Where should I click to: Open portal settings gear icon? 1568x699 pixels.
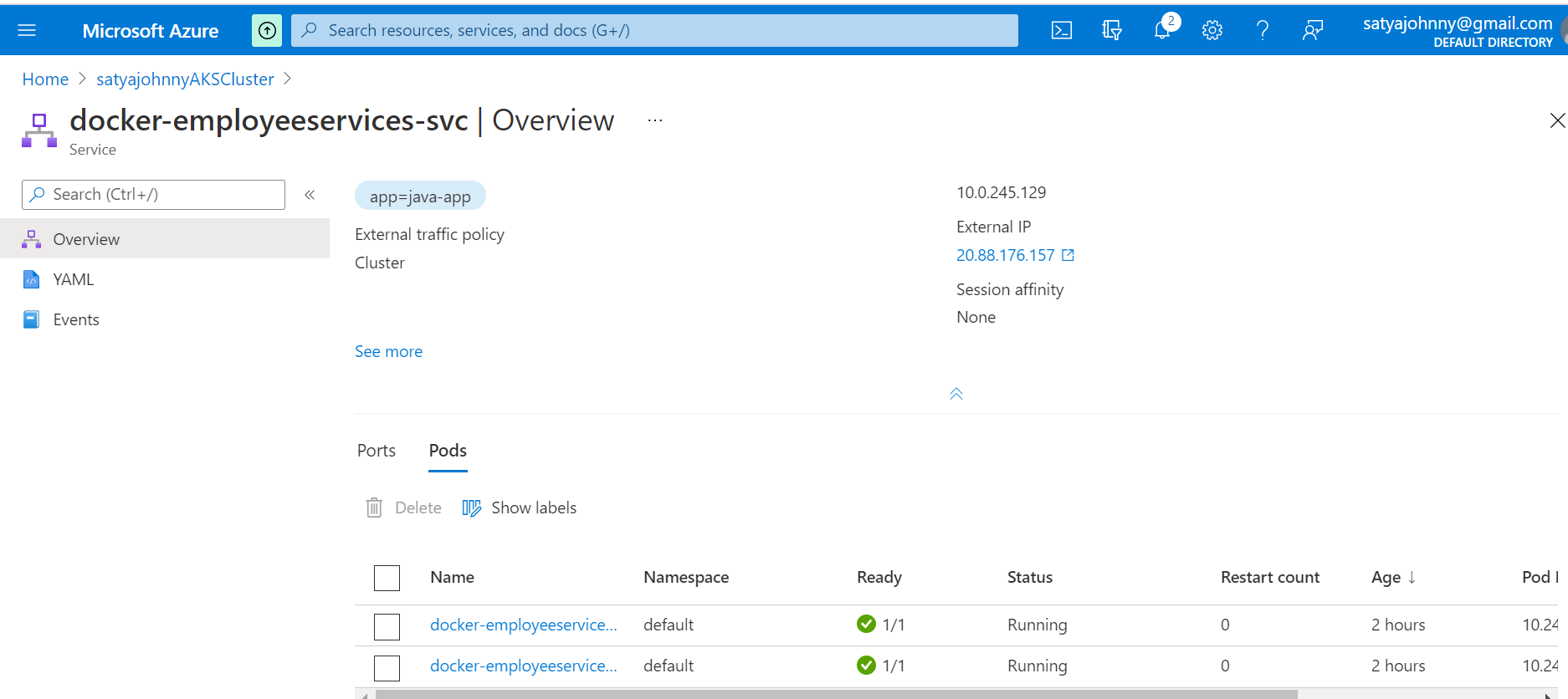click(x=1212, y=31)
